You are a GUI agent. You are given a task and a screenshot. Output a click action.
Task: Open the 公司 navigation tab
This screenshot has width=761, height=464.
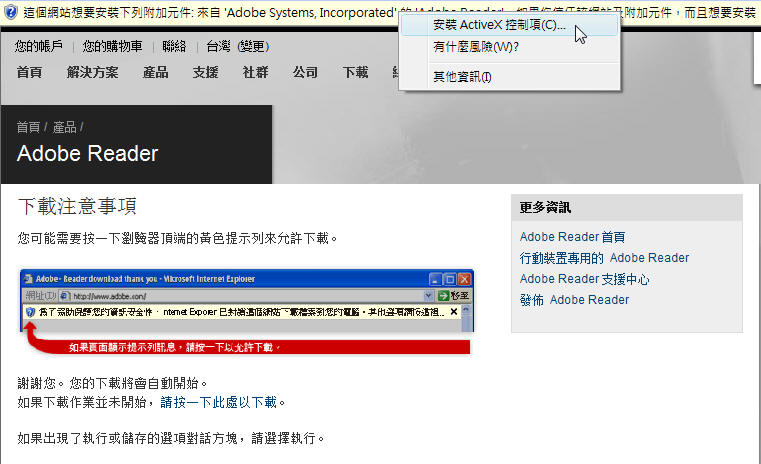(305, 72)
